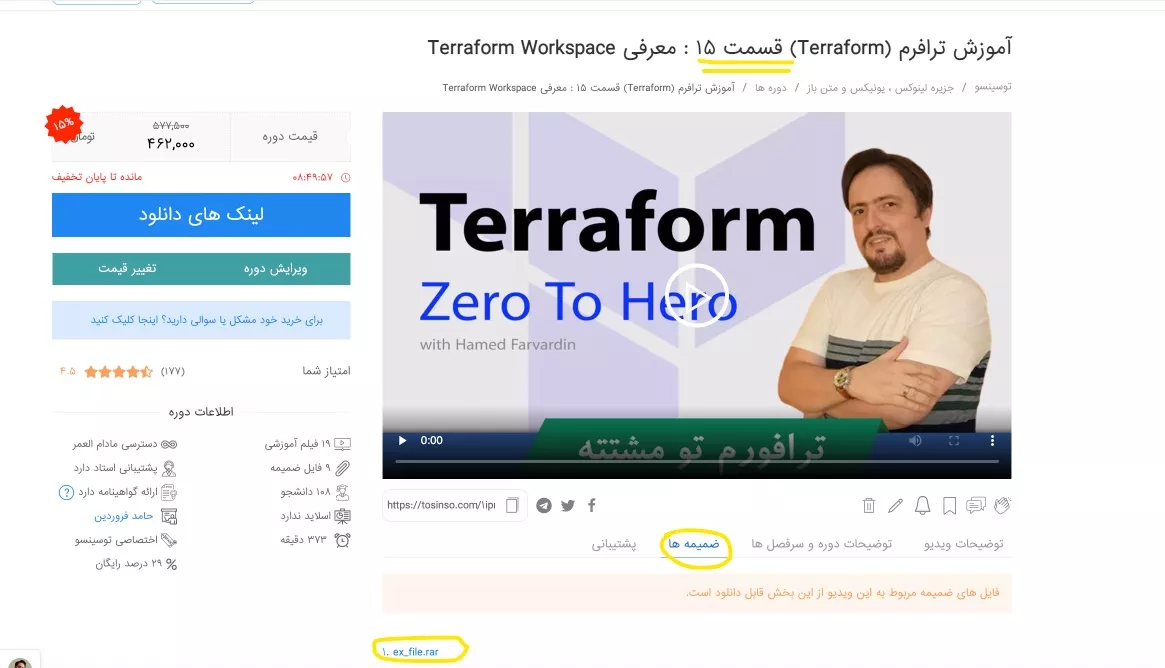Bookmark this video
1165x668 pixels.
click(x=949, y=505)
